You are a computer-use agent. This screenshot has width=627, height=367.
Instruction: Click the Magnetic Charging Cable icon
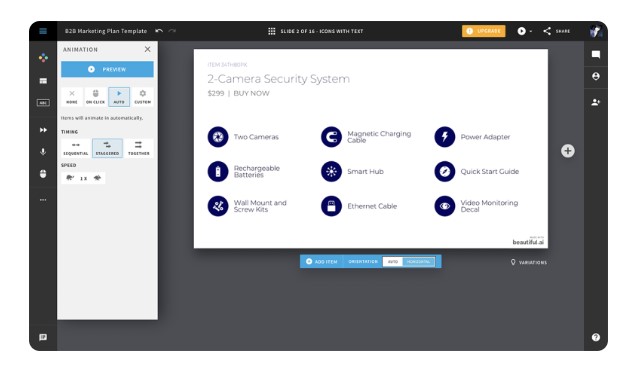click(x=331, y=137)
